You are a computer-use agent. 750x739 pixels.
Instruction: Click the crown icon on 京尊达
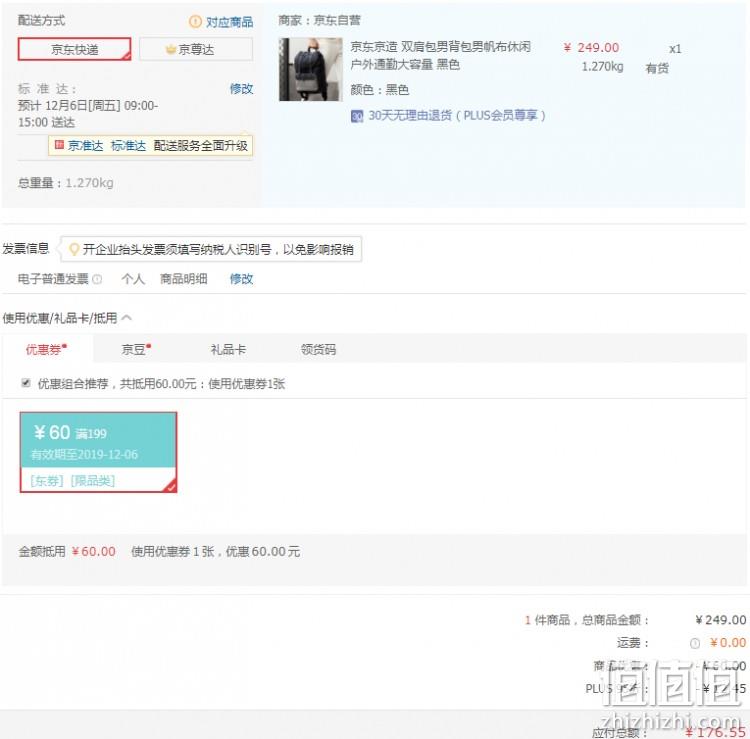[170, 49]
